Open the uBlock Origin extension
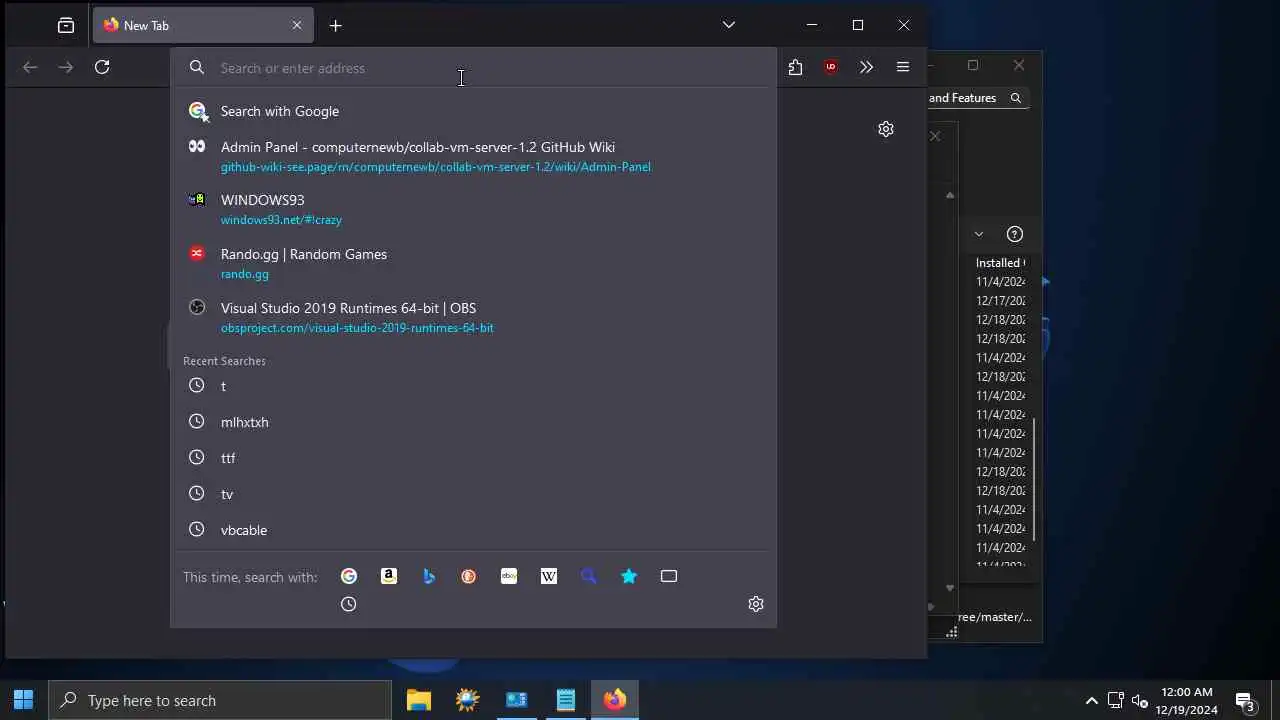1280x720 pixels. coord(831,67)
